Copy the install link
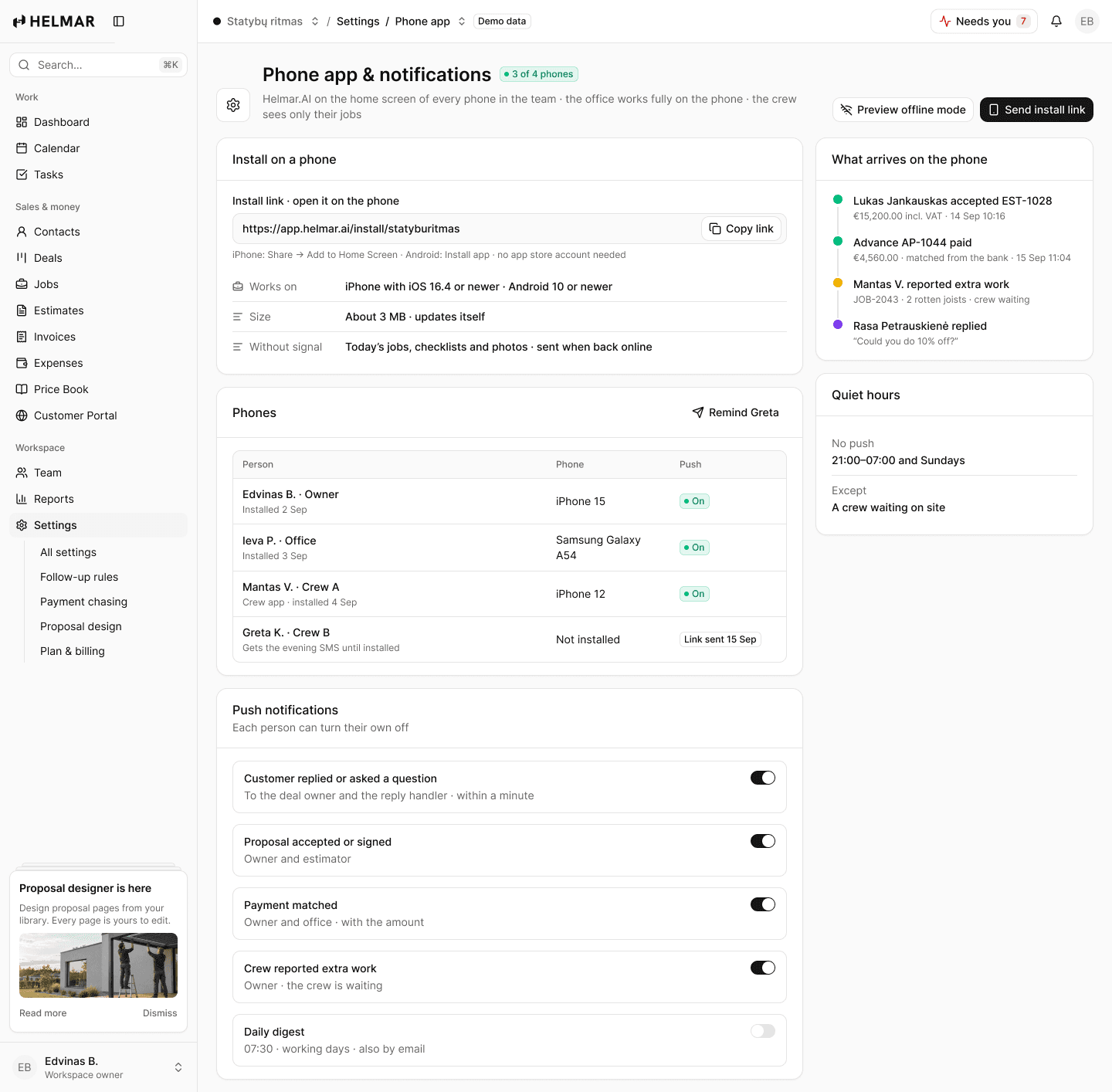 [x=741, y=229]
